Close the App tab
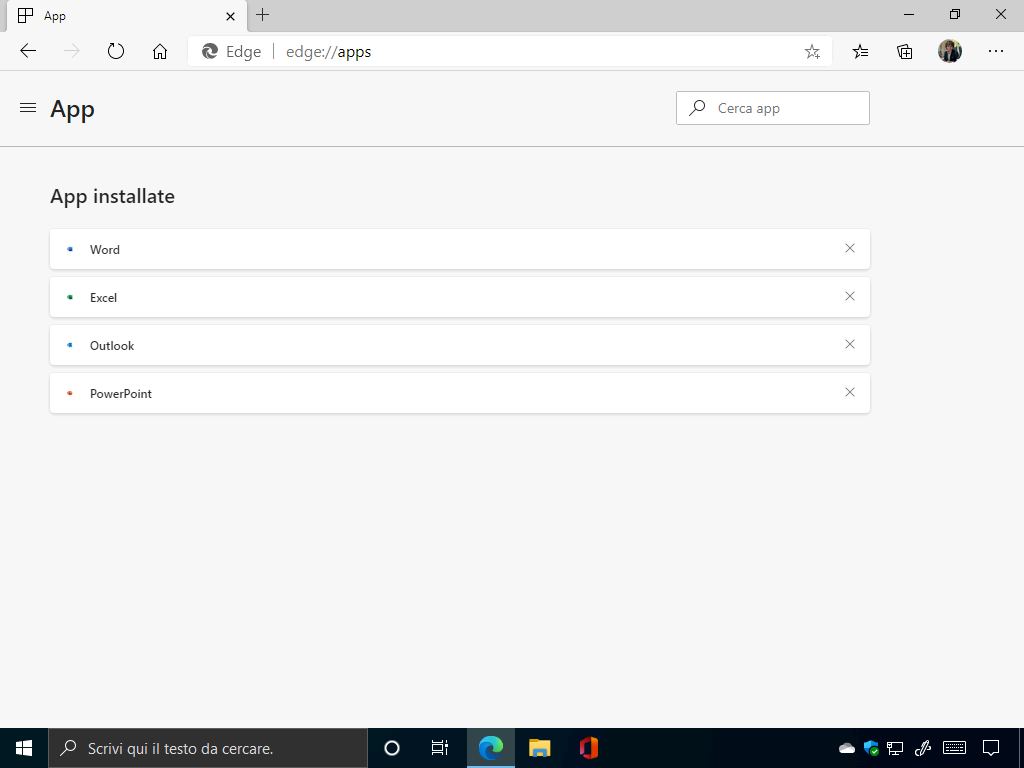The image size is (1024, 768). click(x=230, y=16)
